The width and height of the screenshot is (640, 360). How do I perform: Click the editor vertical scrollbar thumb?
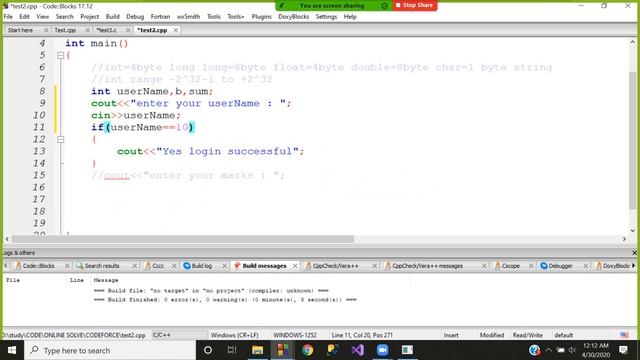pos(632,141)
